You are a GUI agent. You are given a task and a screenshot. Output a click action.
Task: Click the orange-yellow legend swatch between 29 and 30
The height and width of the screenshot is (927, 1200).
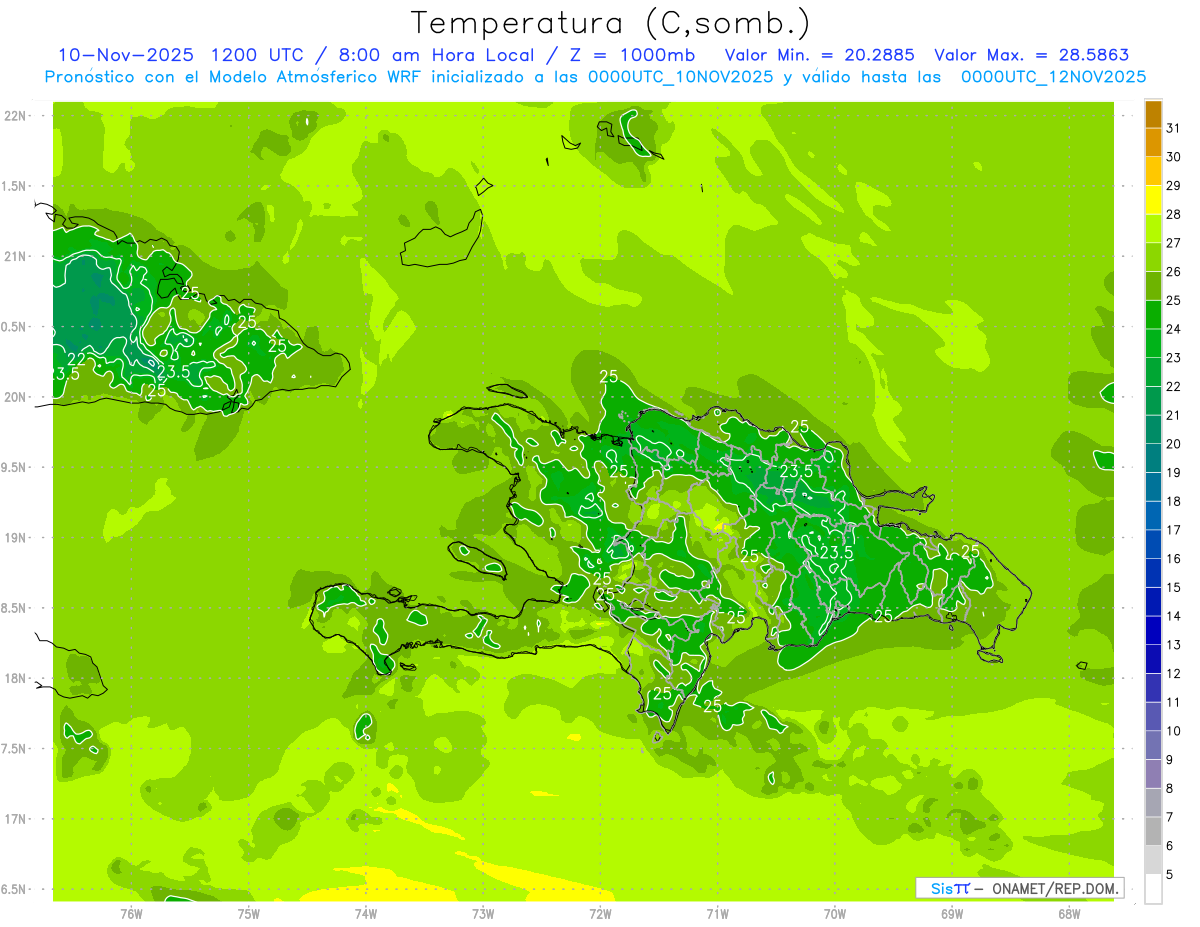click(x=1153, y=171)
